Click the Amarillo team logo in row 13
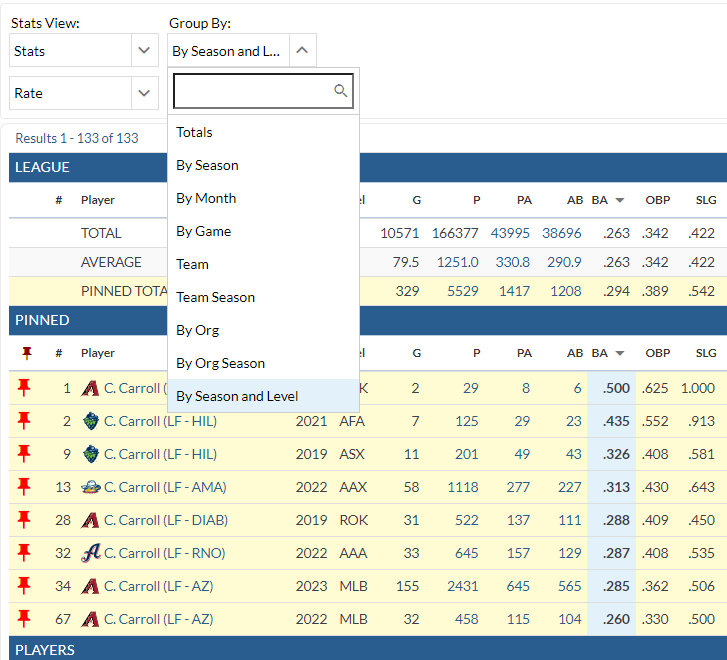The width and height of the screenshot is (727, 660). [x=90, y=487]
